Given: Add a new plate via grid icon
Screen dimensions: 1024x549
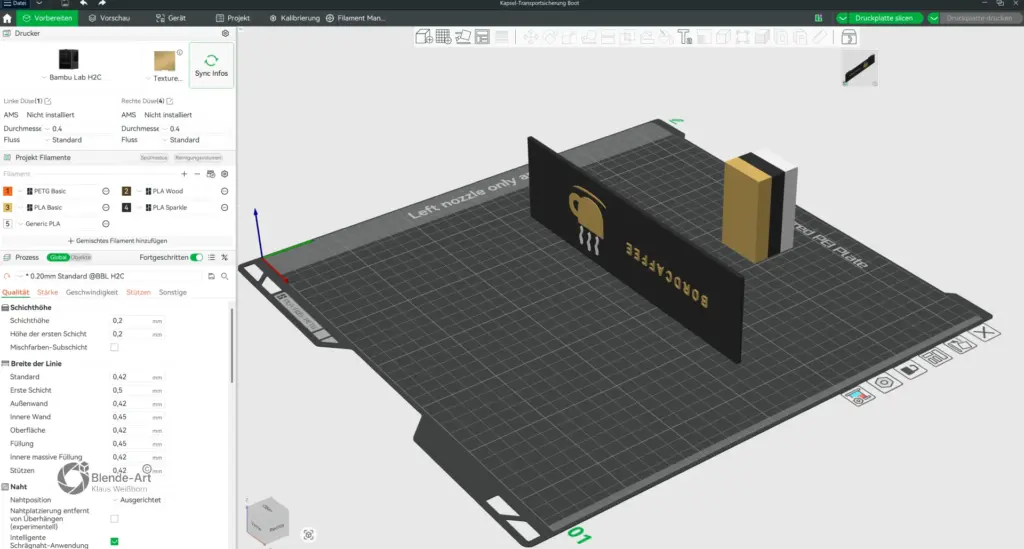Looking at the screenshot, I should point(443,37).
